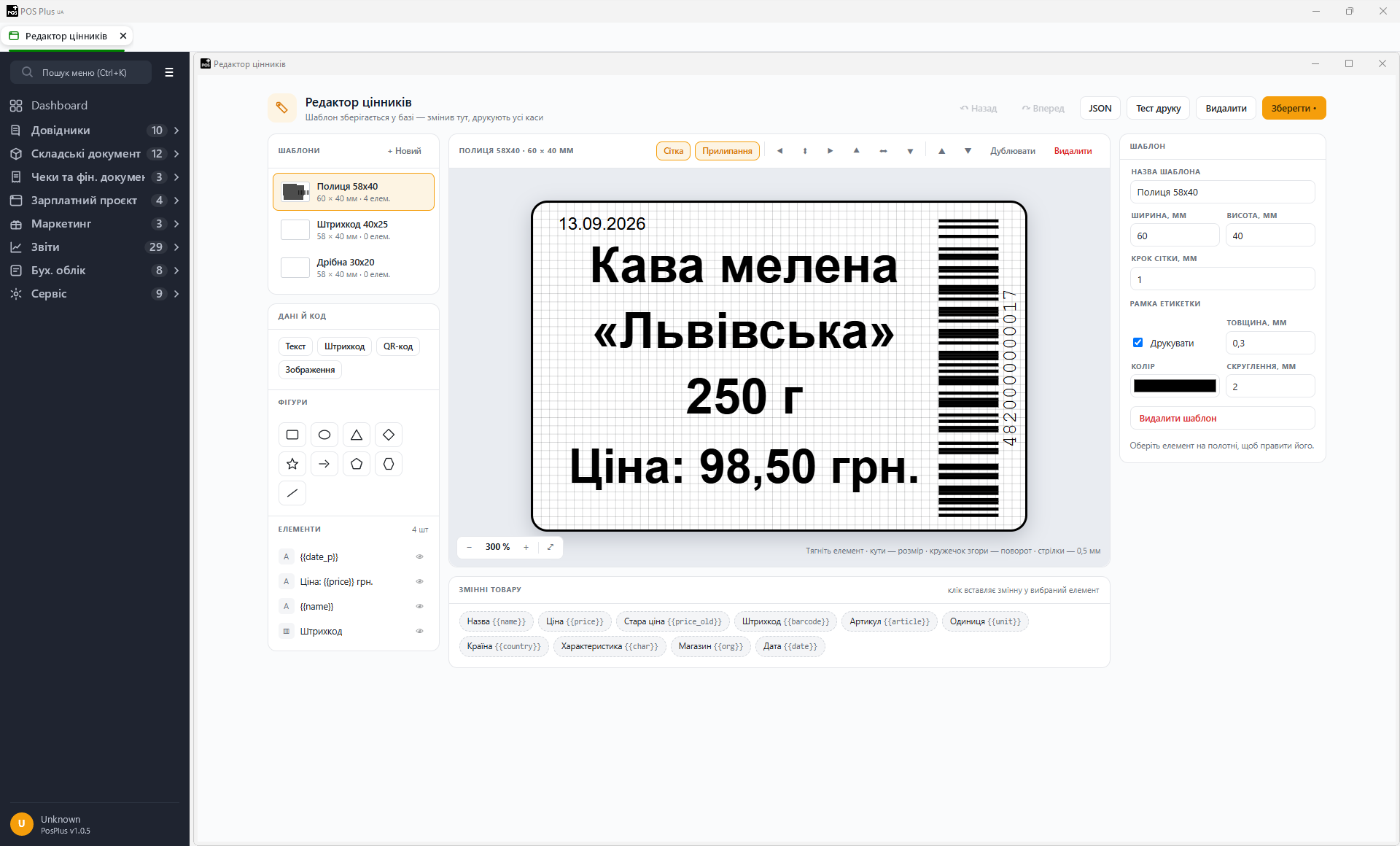Center element with the vertical double-arrow icon
This screenshot has width=1400, height=846.
[x=805, y=151]
